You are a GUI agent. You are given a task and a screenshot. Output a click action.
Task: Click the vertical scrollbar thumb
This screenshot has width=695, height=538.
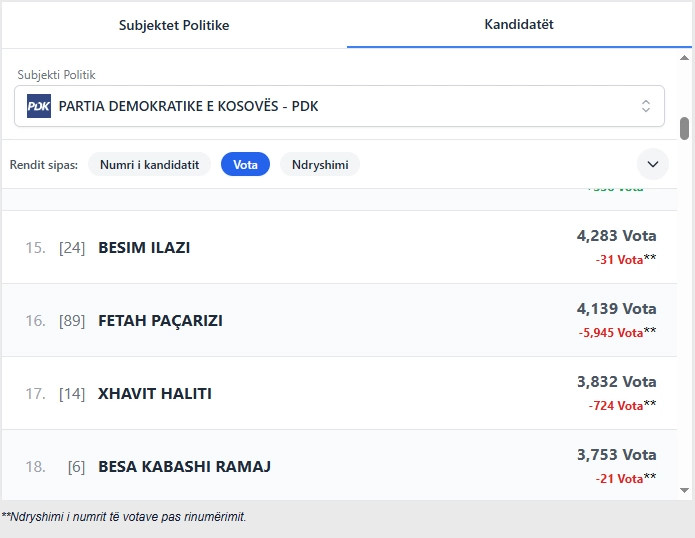685,130
